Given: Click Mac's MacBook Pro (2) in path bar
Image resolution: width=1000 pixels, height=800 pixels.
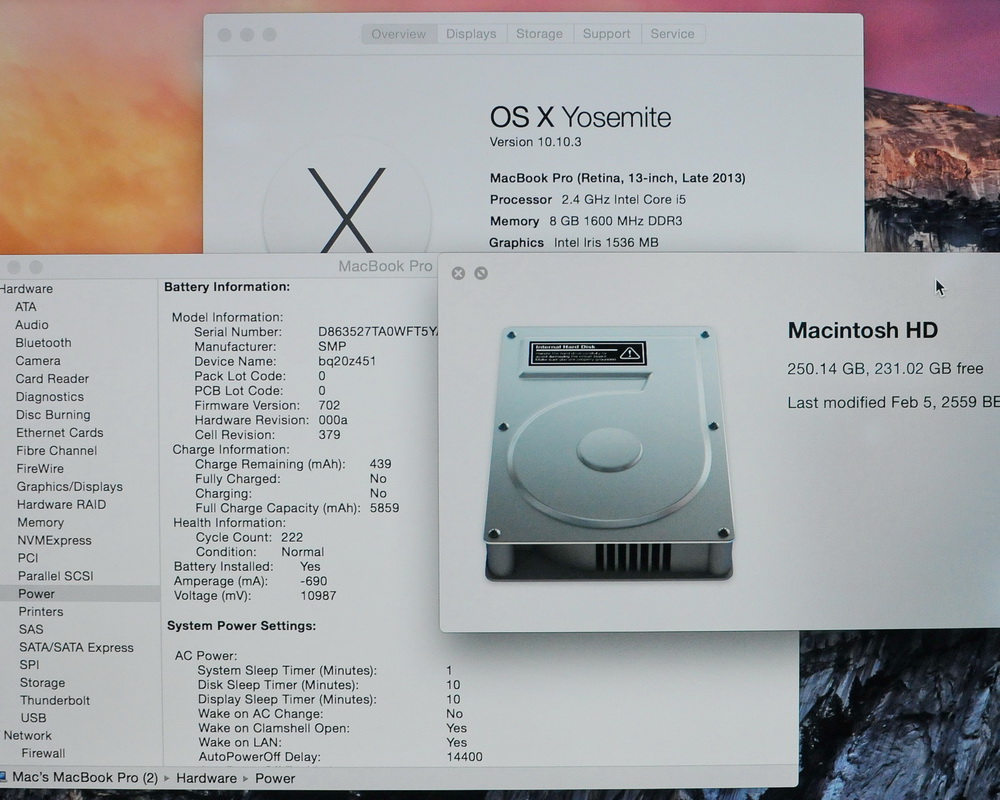Looking at the screenshot, I should [85, 778].
